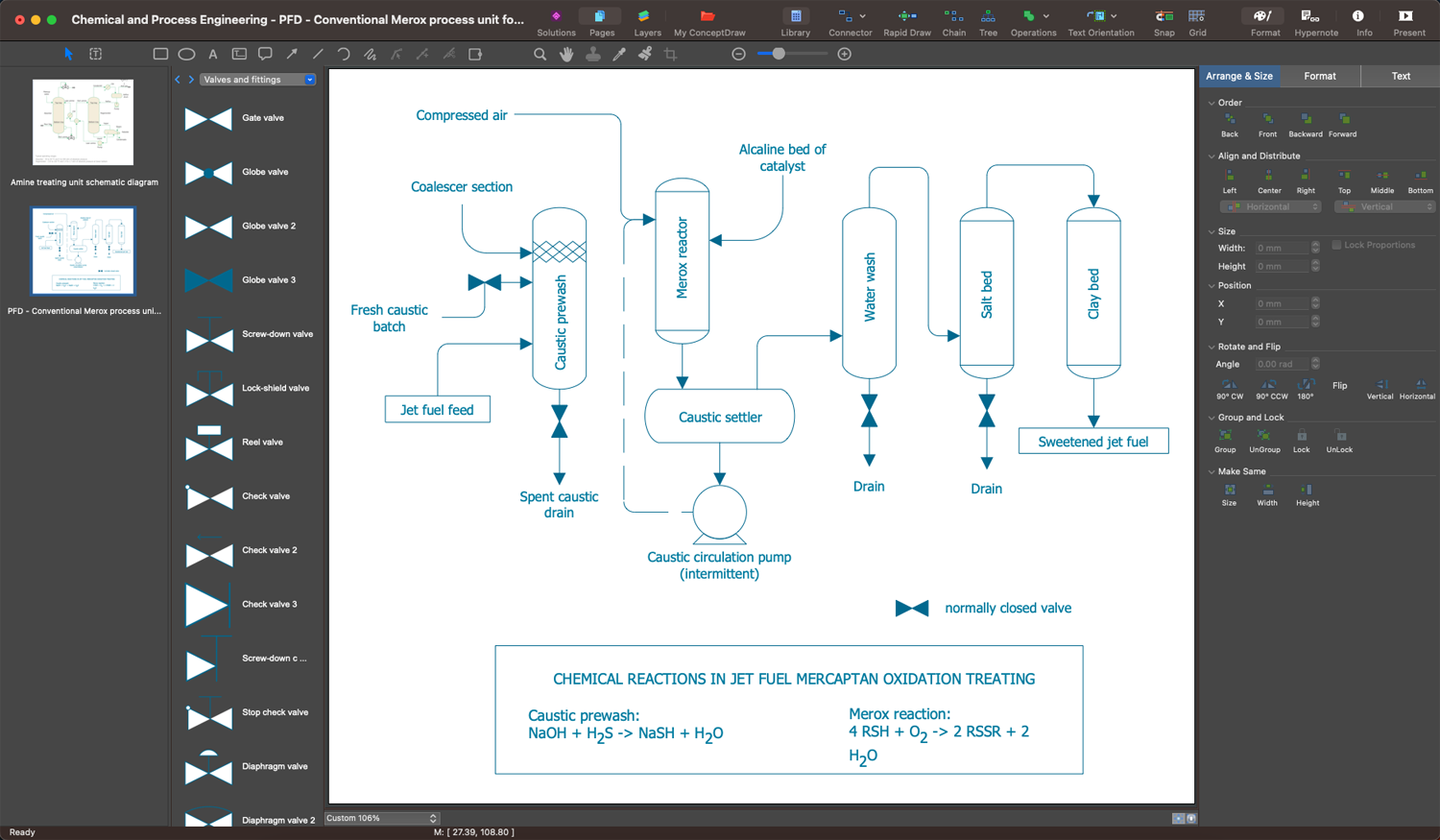Viewport: 1440px width, 840px height.
Task: Click the zoom in plus button
Action: click(x=844, y=54)
